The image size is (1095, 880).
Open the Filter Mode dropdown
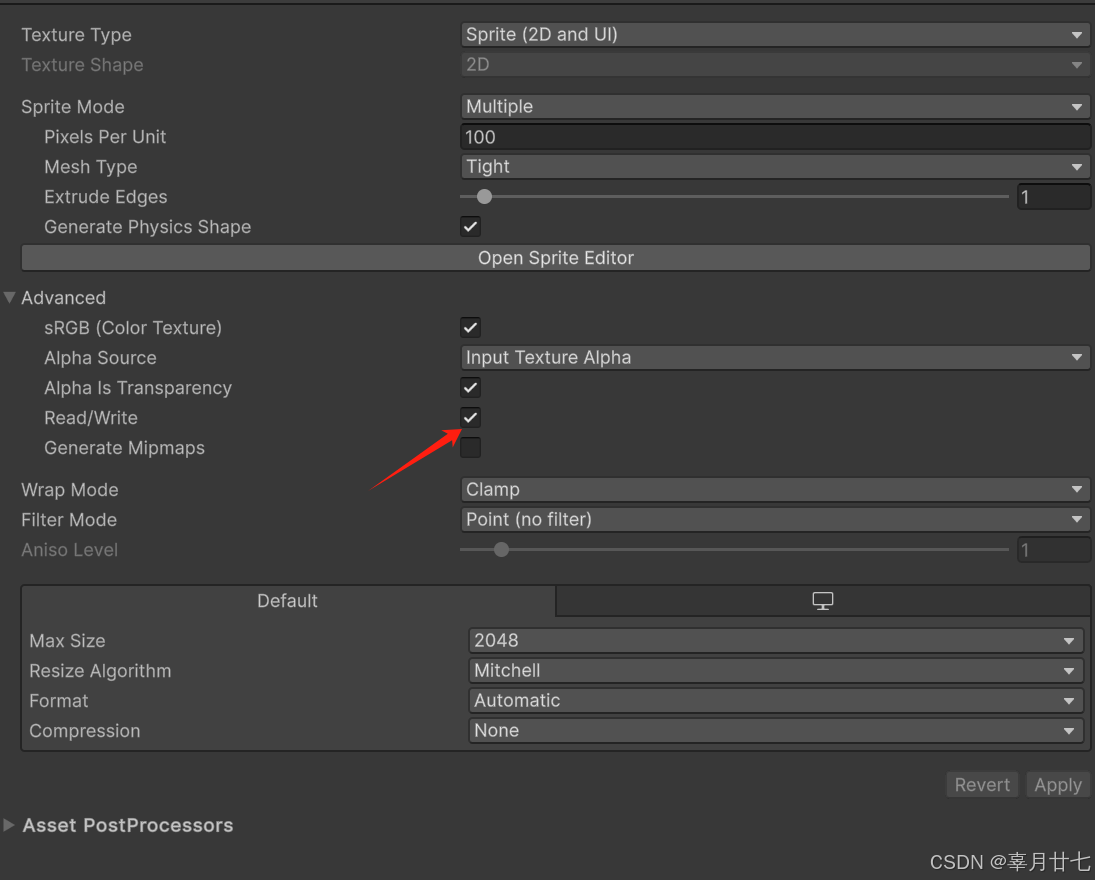pos(775,519)
